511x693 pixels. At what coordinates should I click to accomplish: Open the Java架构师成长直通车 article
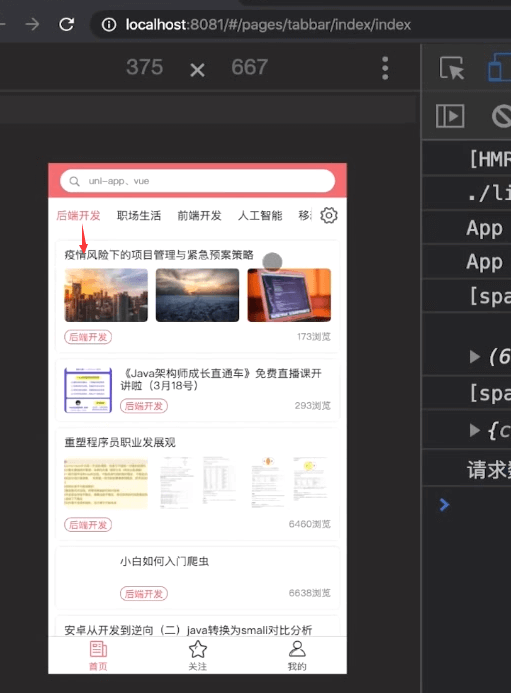221,379
